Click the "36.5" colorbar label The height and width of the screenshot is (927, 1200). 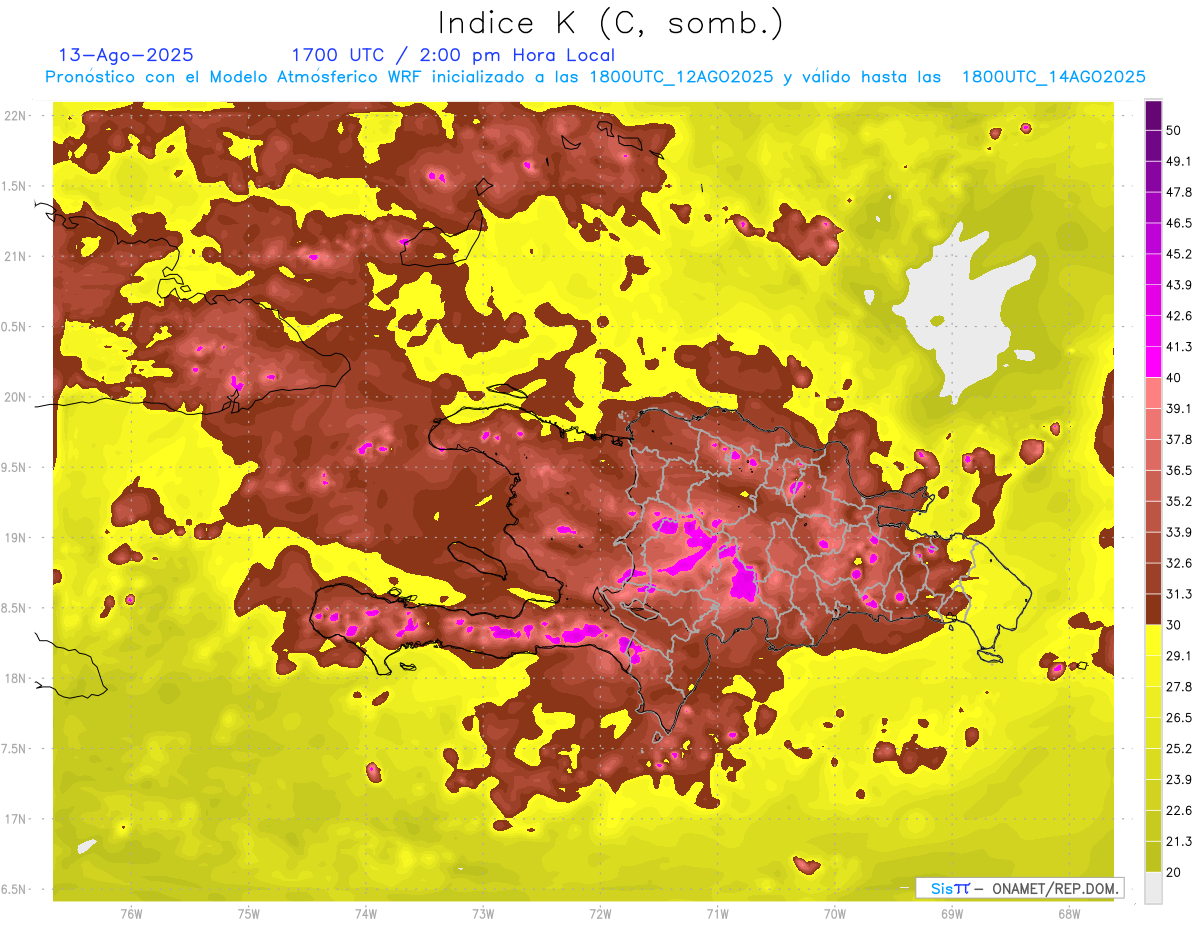coord(1178,470)
